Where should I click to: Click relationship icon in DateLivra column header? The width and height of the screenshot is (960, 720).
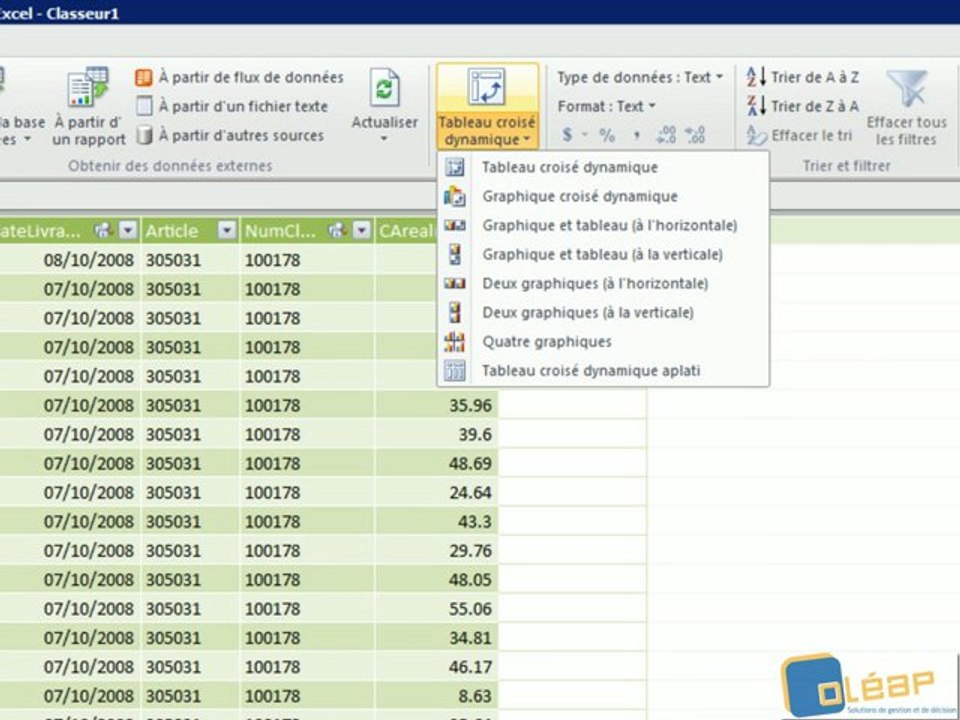click(x=103, y=231)
